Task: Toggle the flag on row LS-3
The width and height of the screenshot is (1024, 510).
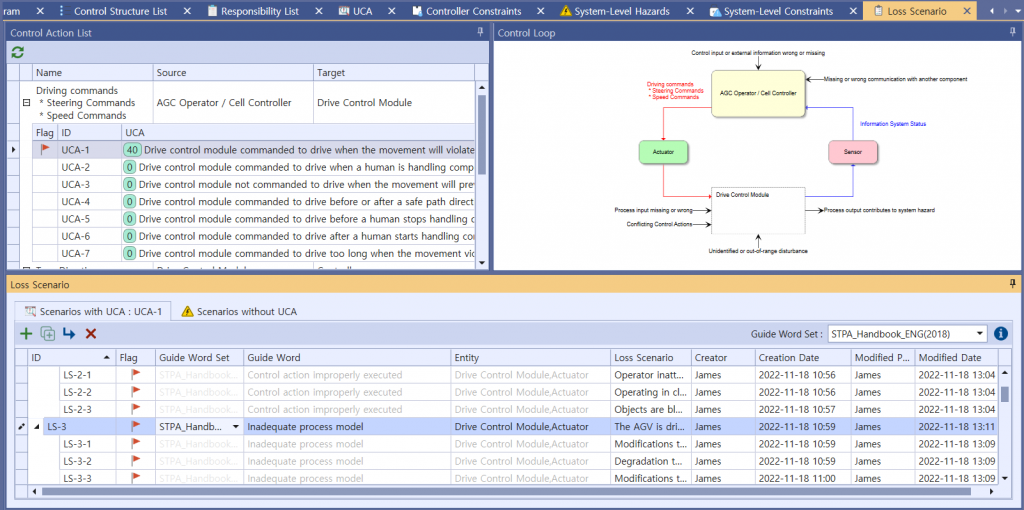Action: [x=136, y=426]
